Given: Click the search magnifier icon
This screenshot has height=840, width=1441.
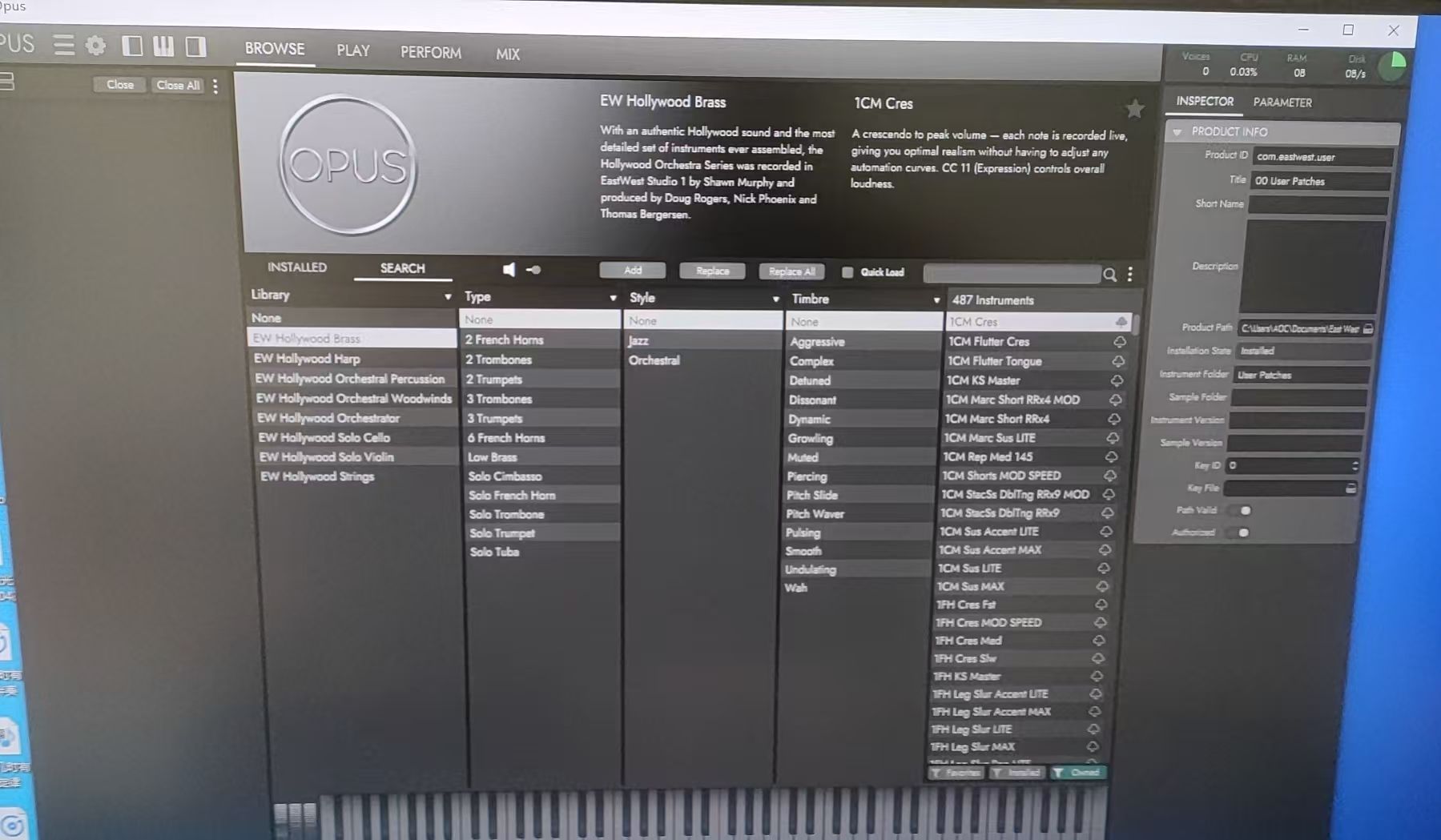Looking at the screenshot, I should [1110, 275].
